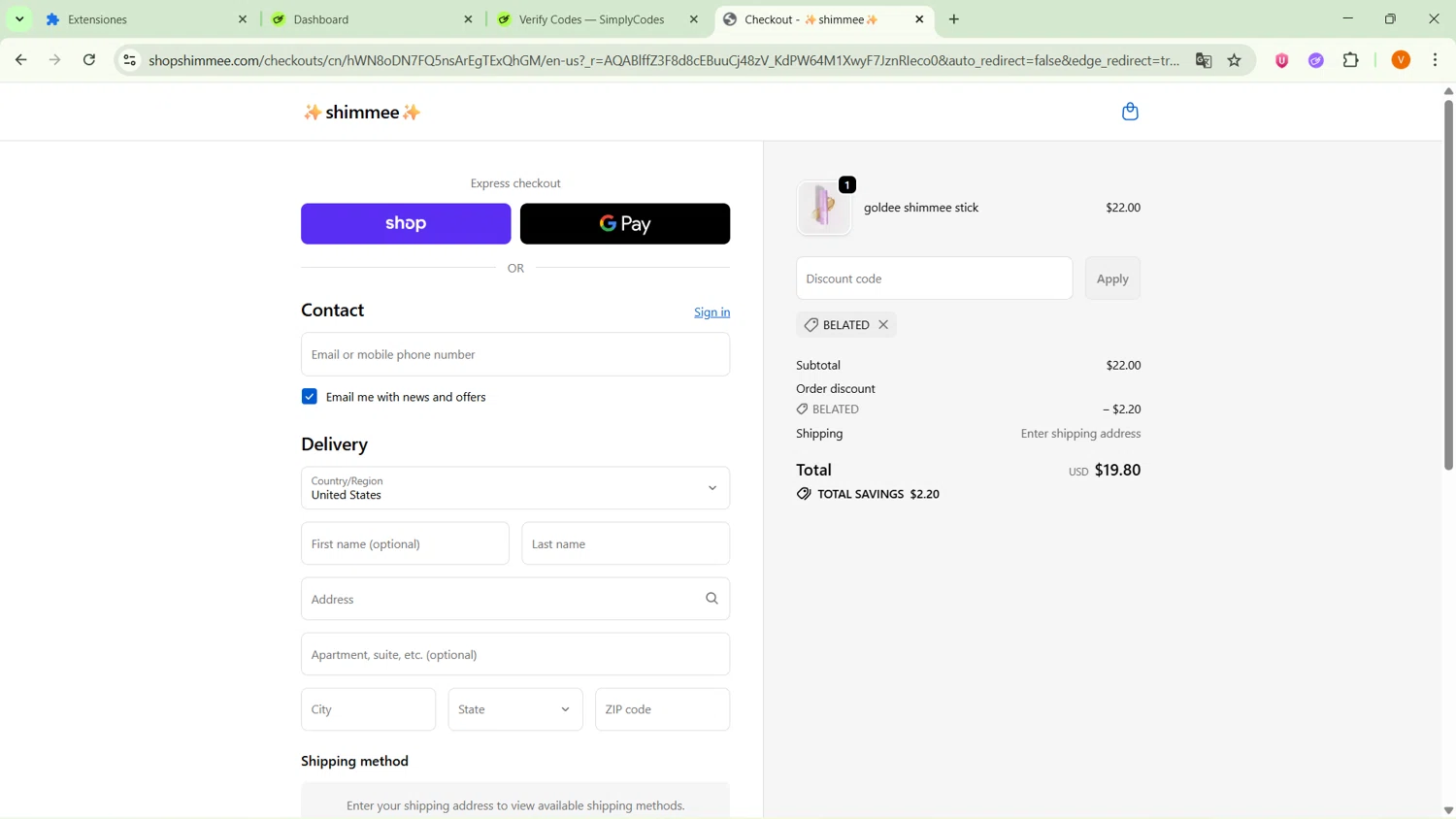Click Enter shipping address text

tap(1080, 434)
